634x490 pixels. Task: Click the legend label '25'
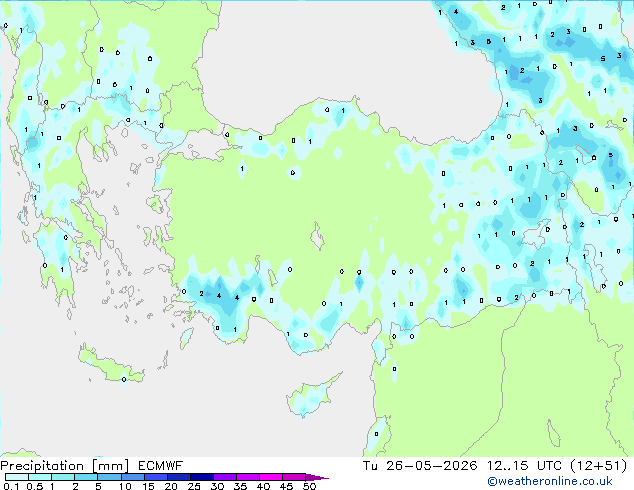(x=194, y=486)
